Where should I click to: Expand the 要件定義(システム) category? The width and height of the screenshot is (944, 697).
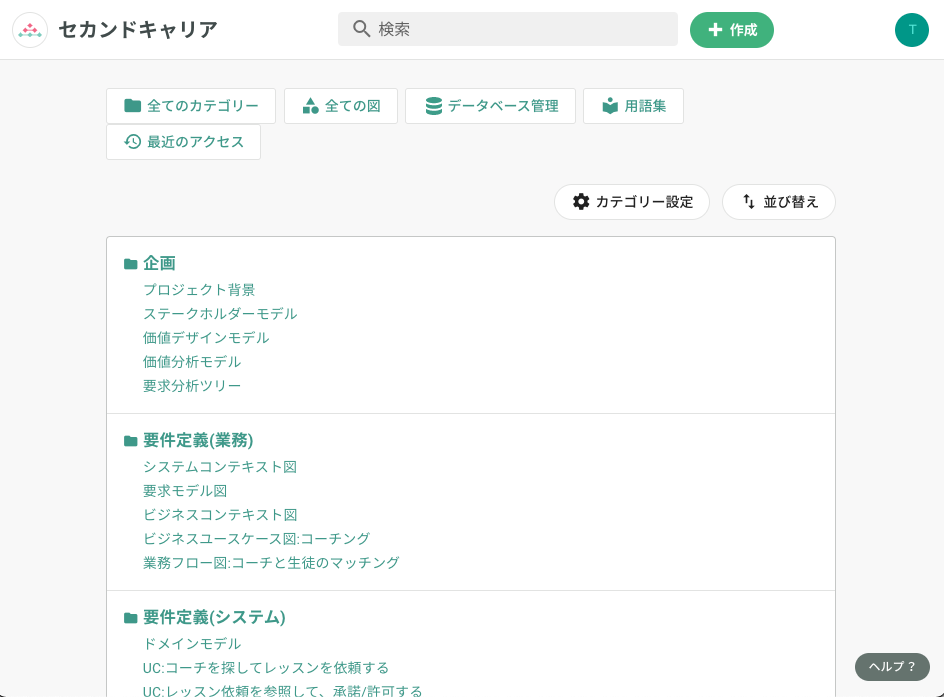point(215,617)
